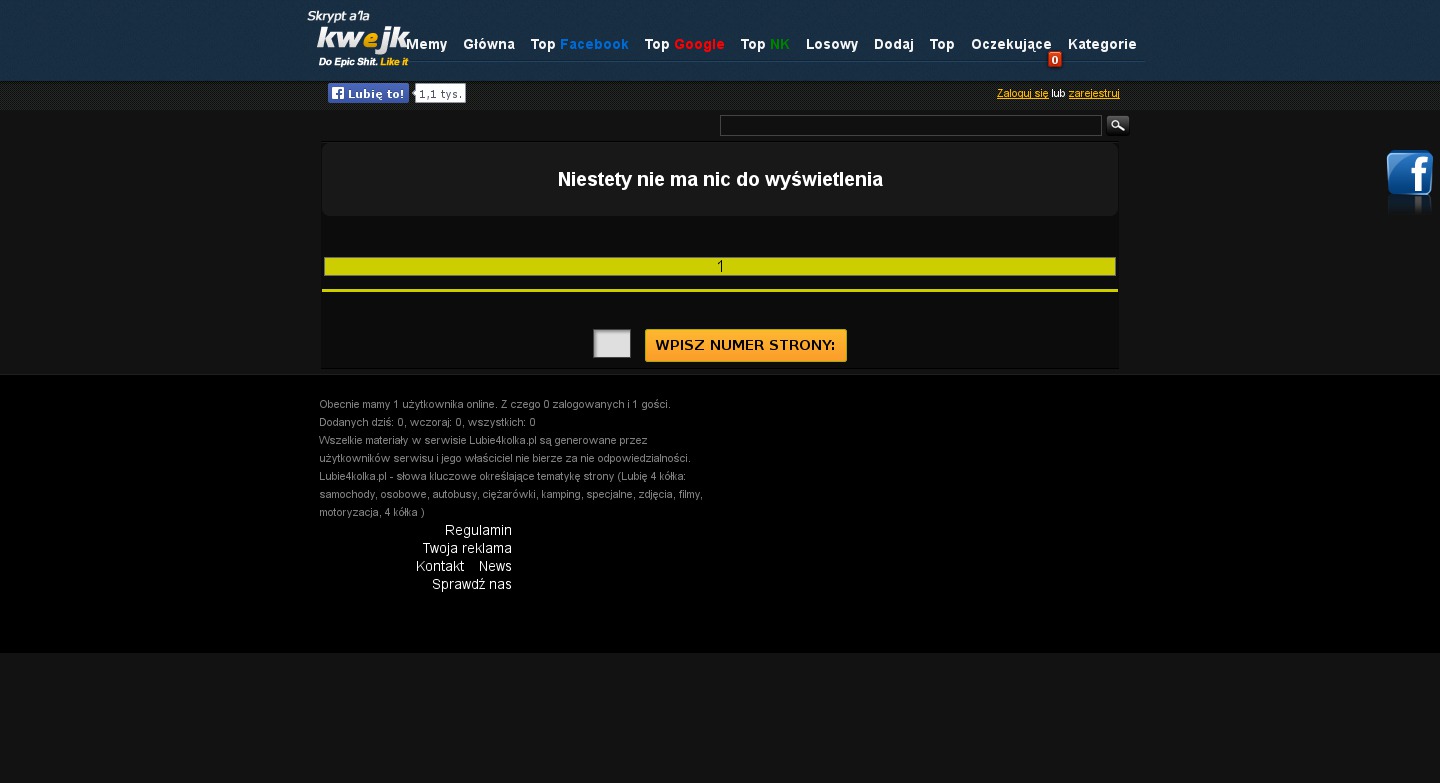This screenshot has height=783, width=1440.
Task: Open the Memy menu item
Action: pos(427,44)
